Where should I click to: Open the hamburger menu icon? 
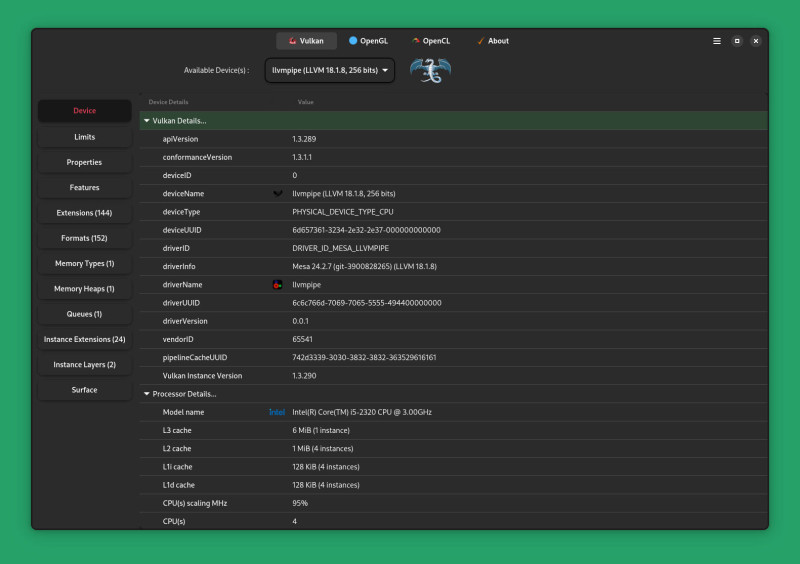pos(716,41)
